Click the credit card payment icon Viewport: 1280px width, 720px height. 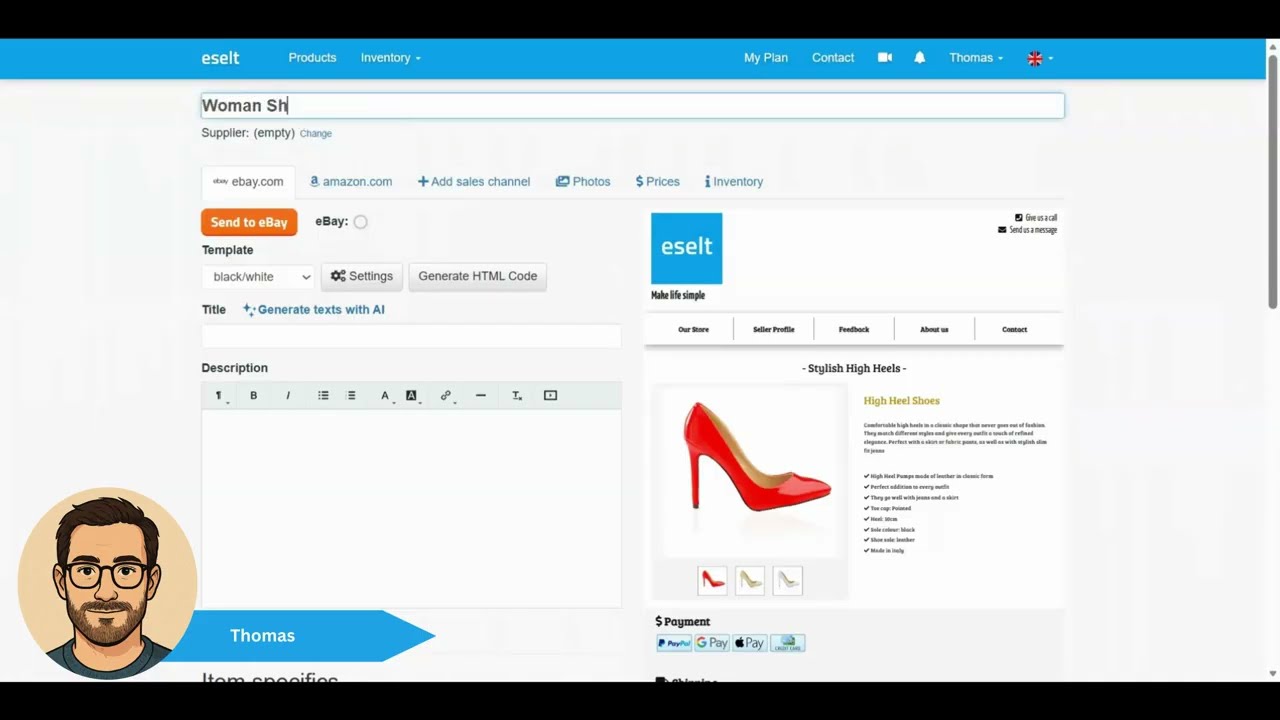788,643
